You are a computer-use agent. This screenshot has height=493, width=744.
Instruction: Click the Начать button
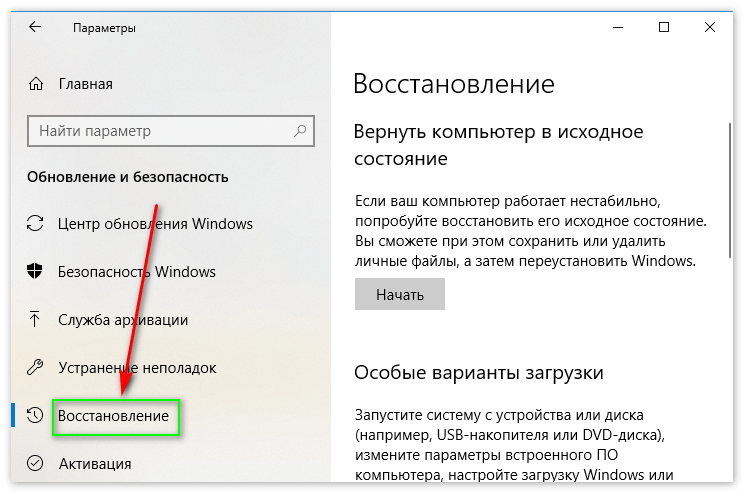400,294
